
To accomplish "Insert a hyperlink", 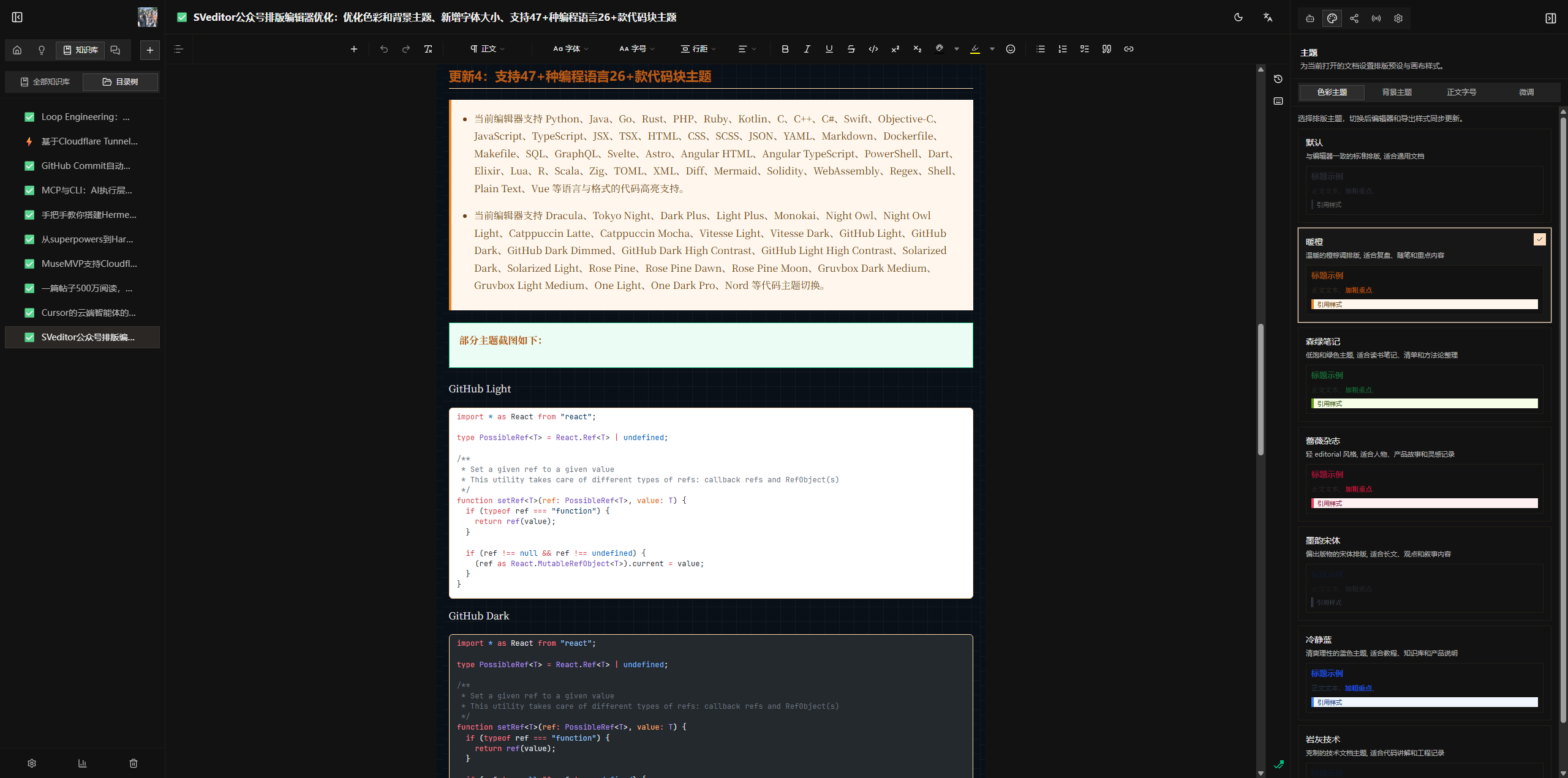I will 1129,49.
